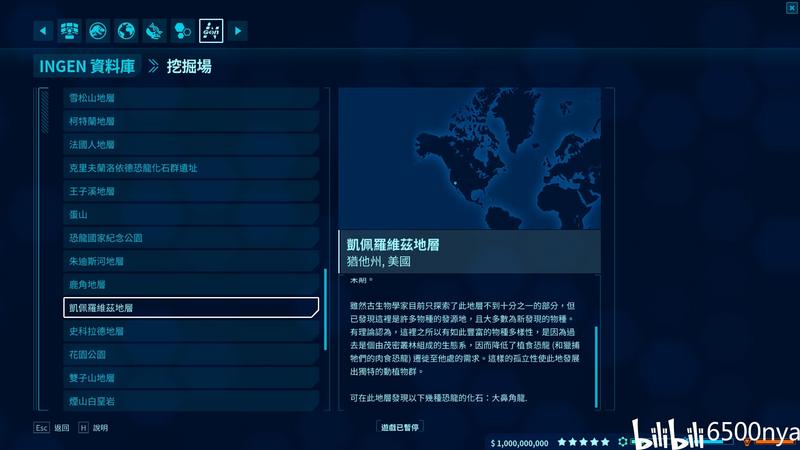The image size is (800, 450).
Task: Select 朱迪斯河地層 entry
Action: point(191,261)
